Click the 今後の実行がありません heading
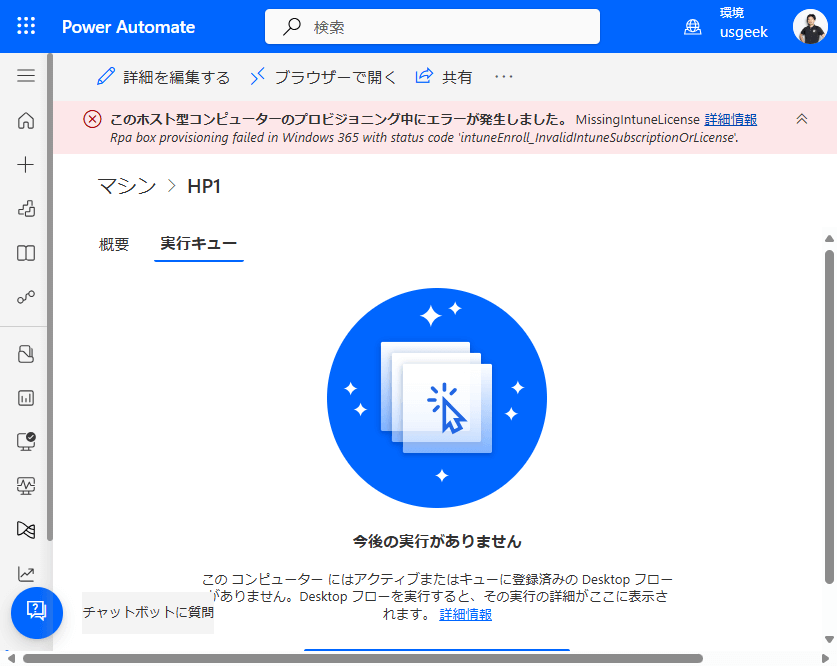 coord(437,541)
